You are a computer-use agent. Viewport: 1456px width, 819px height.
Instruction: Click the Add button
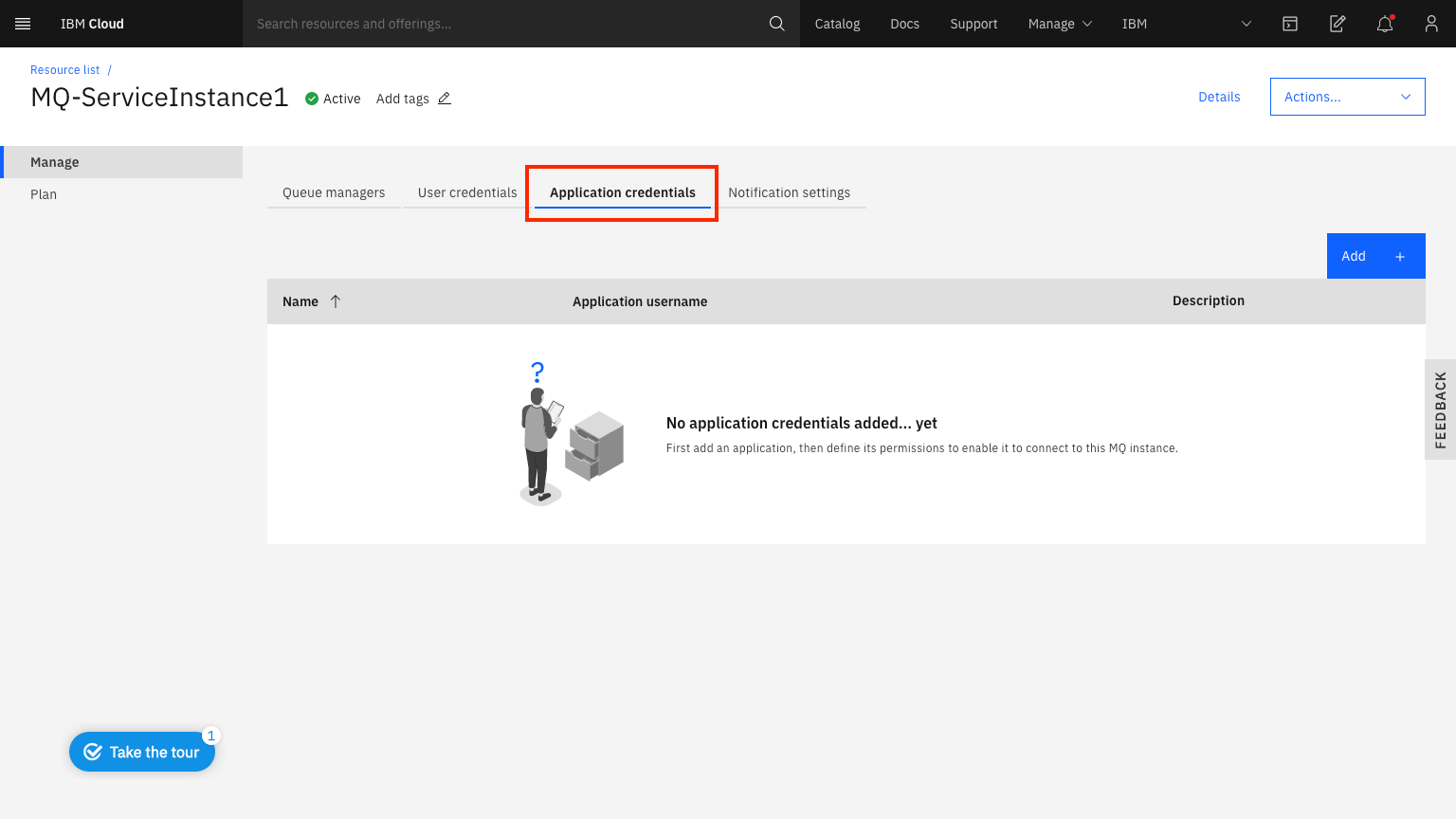1375,256
